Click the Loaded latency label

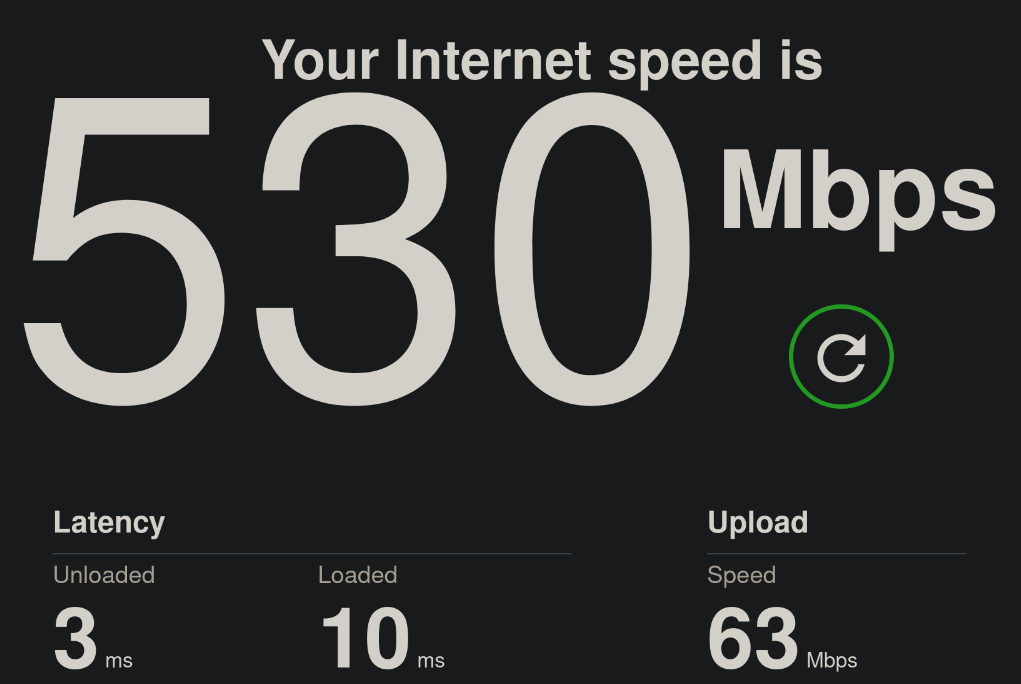click(357, 575)
